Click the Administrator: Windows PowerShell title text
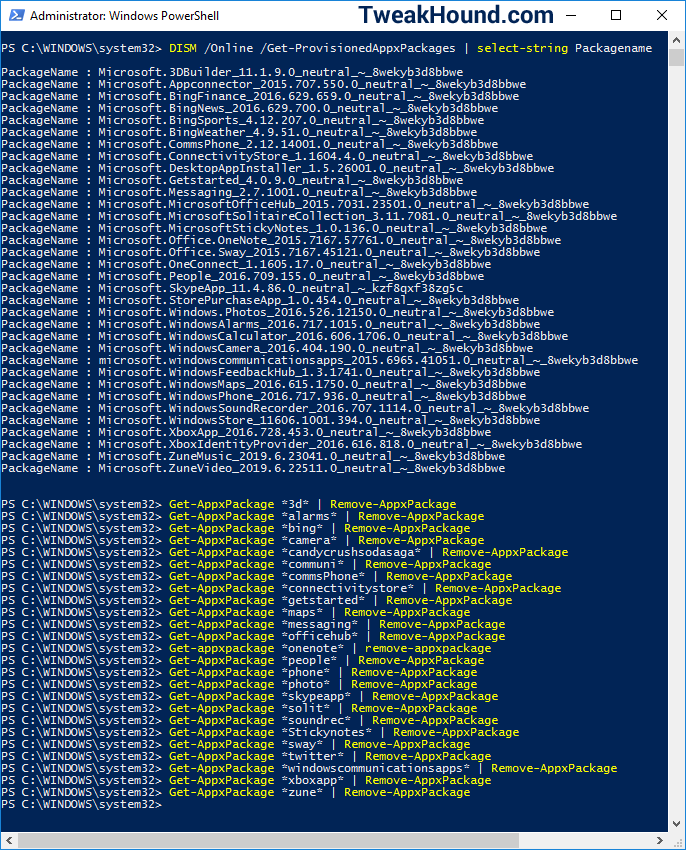Viewport: 686px width, 850px height. [124, 16]
